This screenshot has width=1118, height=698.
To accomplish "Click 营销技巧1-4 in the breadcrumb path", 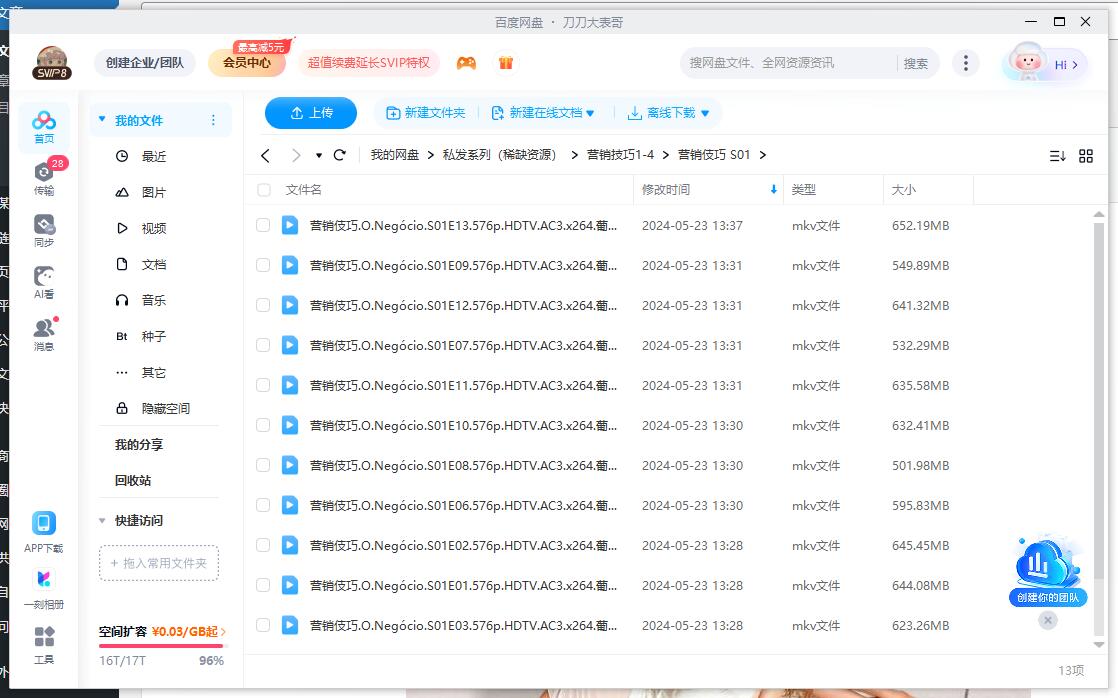I will [x=620, y=155].
